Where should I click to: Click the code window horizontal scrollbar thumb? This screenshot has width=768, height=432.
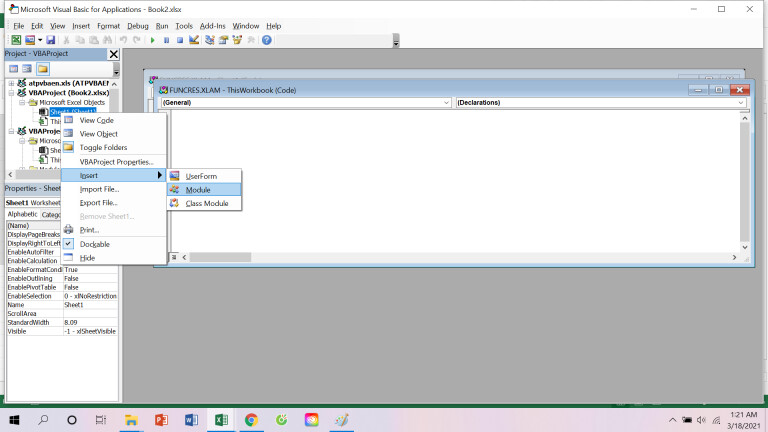click(x=220, y=257)
